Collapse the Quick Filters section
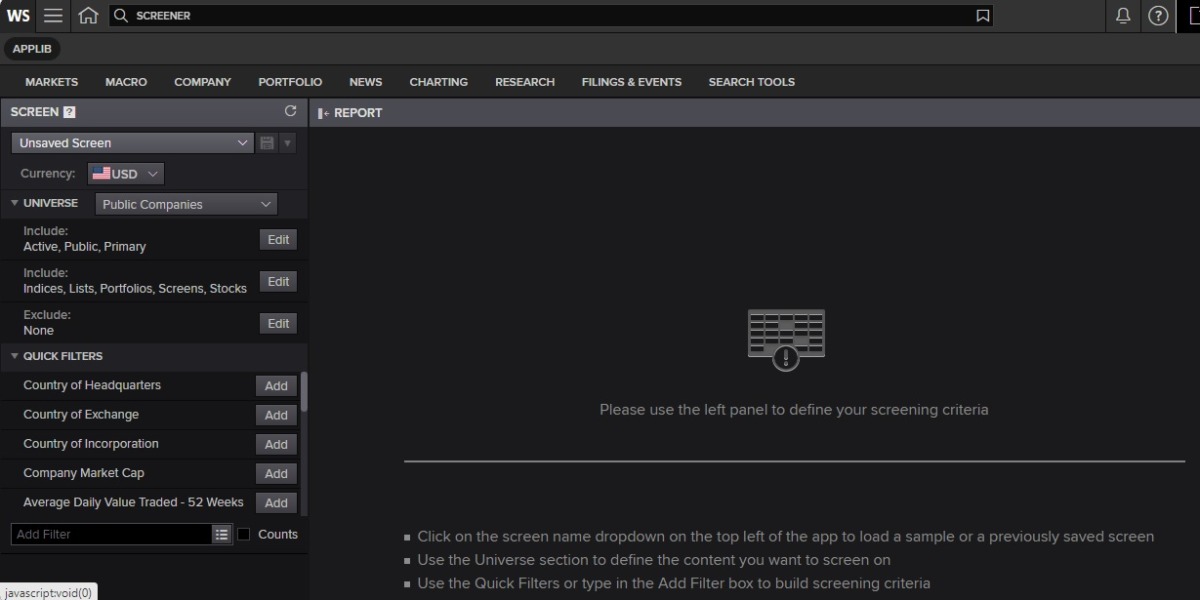1200x600 pixels. click(15, 356)
